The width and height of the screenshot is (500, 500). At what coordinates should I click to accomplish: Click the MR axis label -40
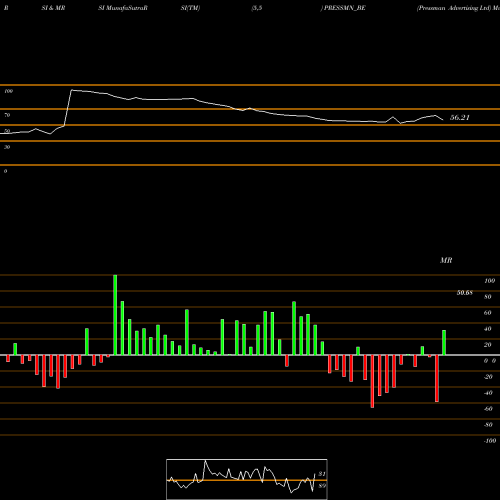coord(488,393)
